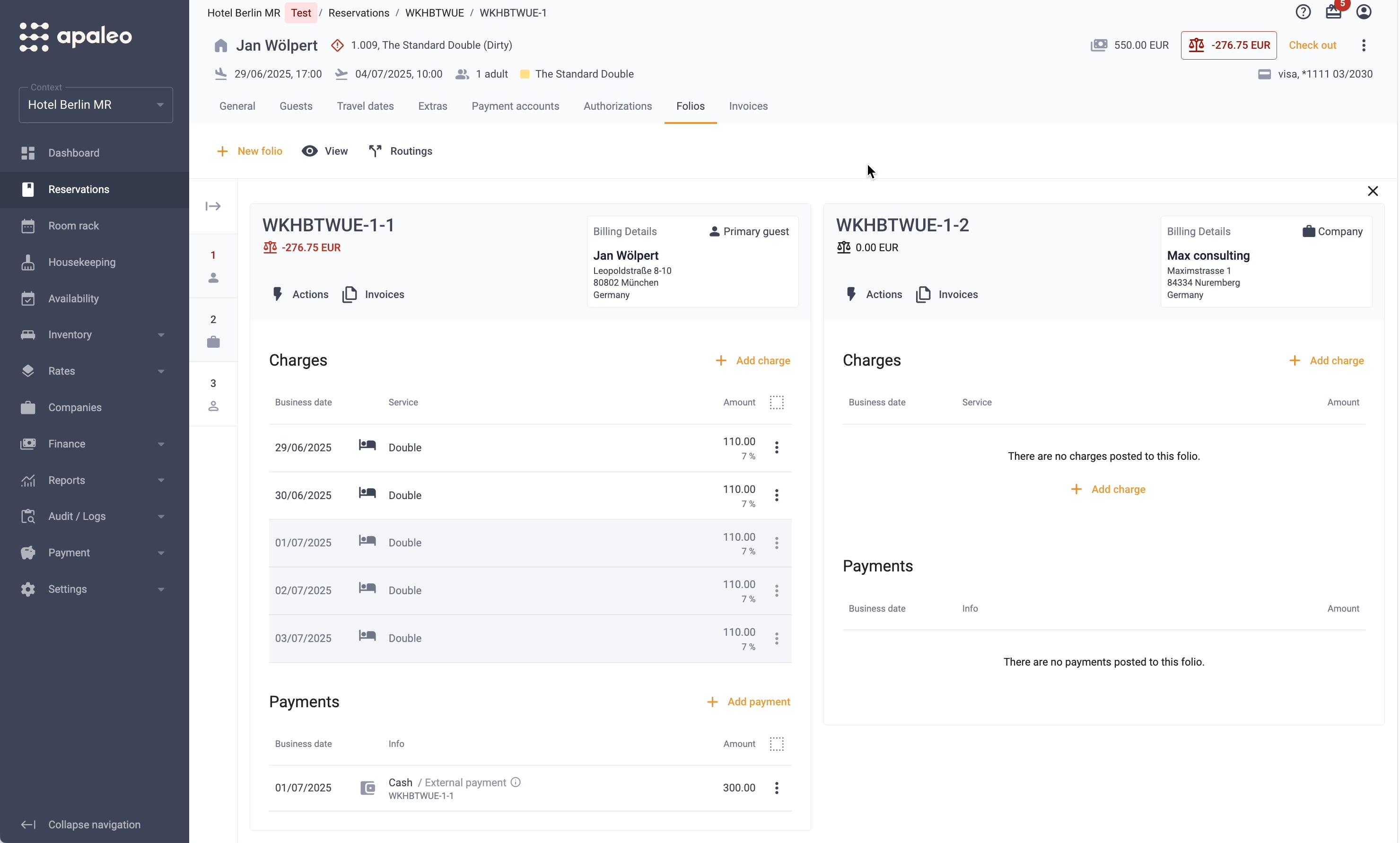The image size is (1400, 843).
Task: Click the yellow The Standard Double color tag
Action: (x=524, y=74)
